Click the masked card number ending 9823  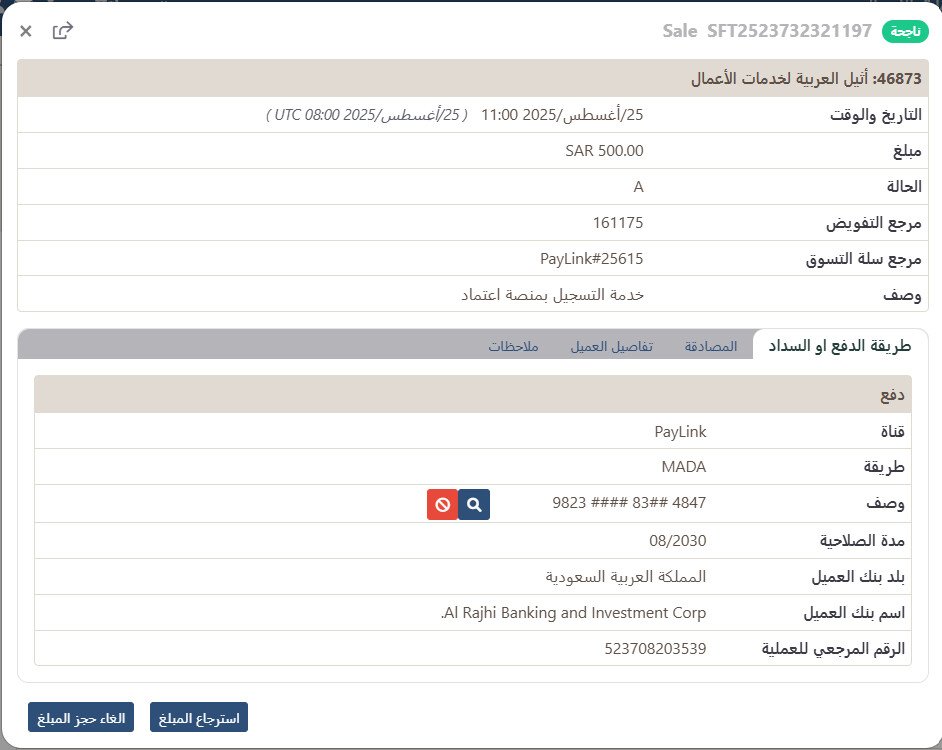tap(629, 504)
